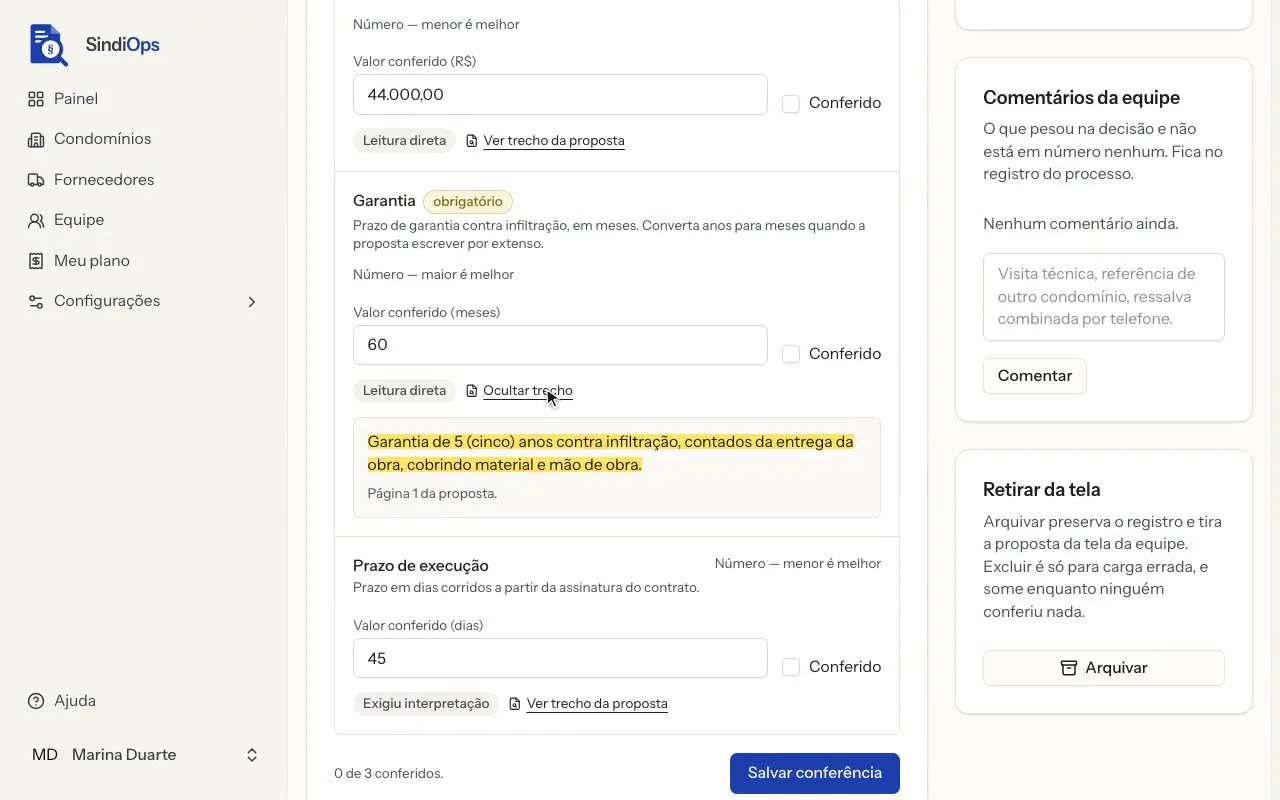Focus the Valor conferido (meses) input

pos(560,345)
